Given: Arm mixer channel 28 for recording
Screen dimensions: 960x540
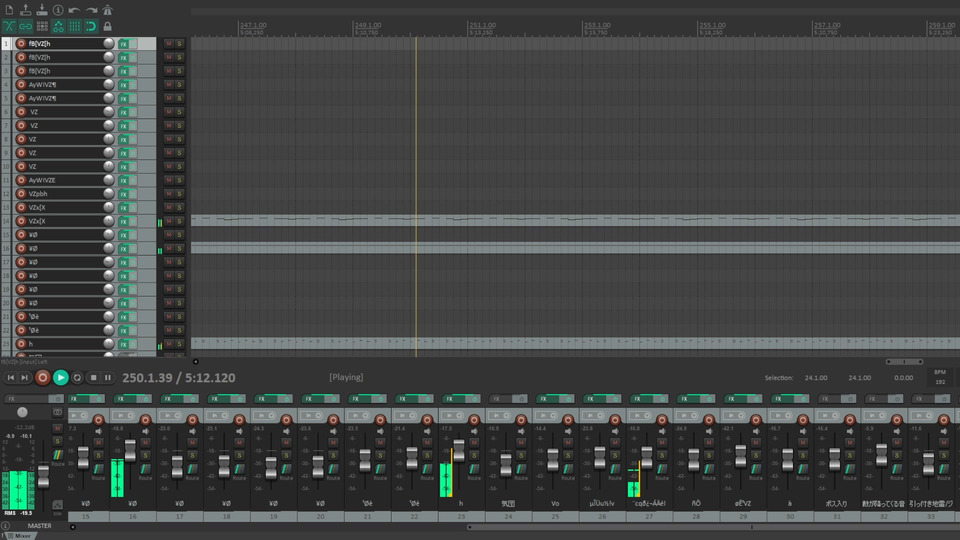Looking at the screenshot, I should coord(709,419).
